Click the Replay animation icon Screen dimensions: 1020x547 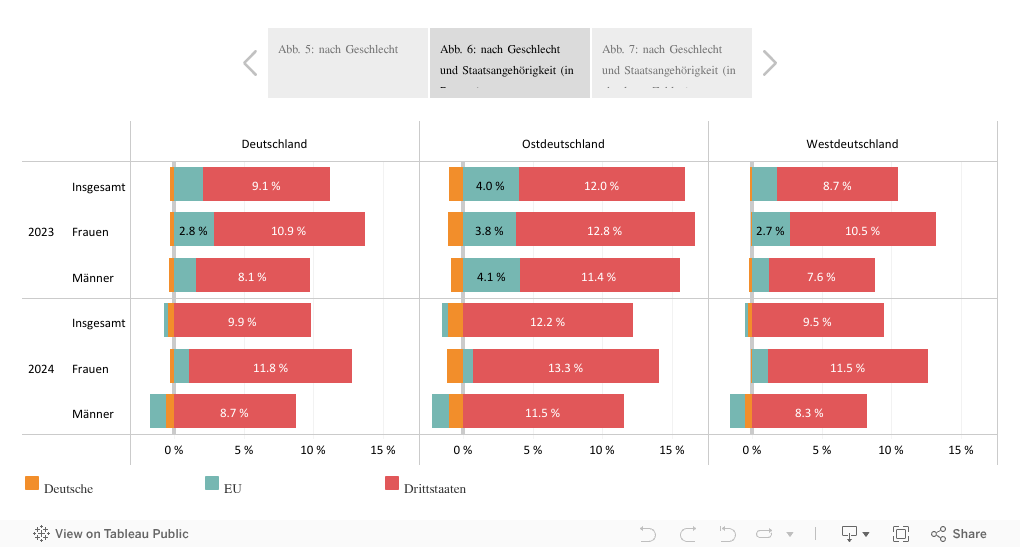766,534
